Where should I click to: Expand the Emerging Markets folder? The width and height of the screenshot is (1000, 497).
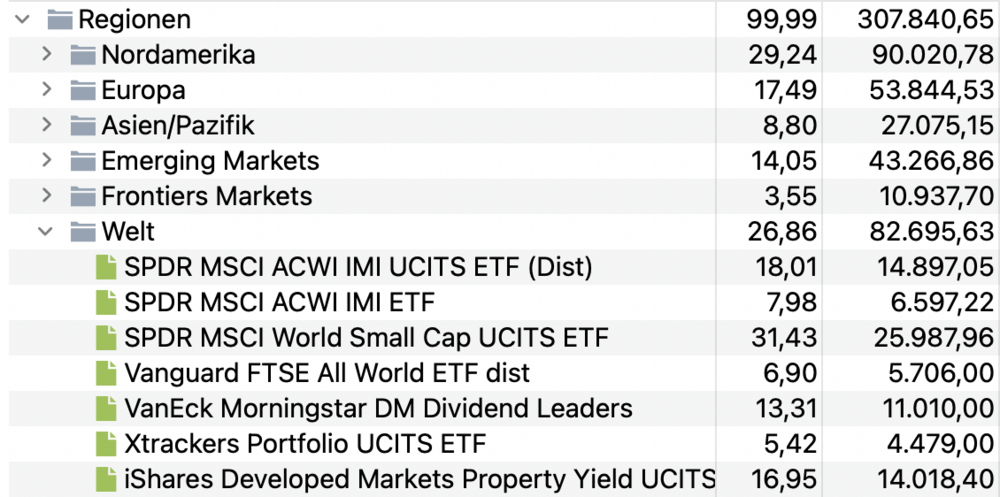46,161
